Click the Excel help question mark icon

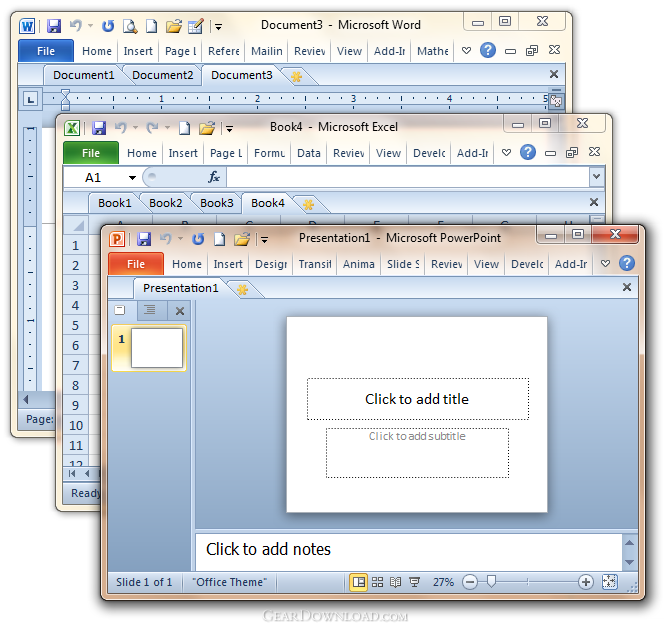(528, 152)
